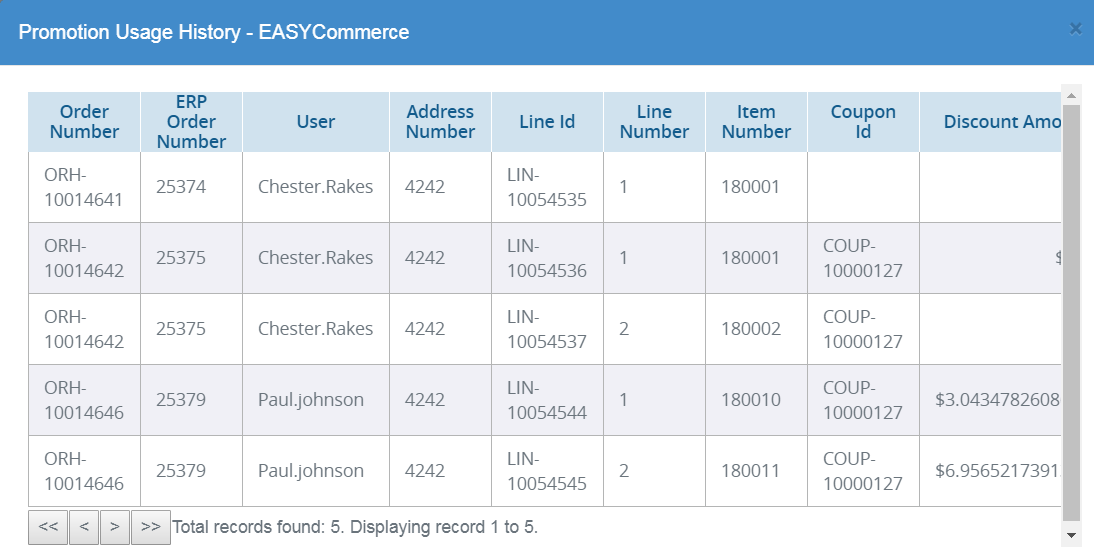Select the Order Number column header

pyautogui.click(x=84, y=121)
